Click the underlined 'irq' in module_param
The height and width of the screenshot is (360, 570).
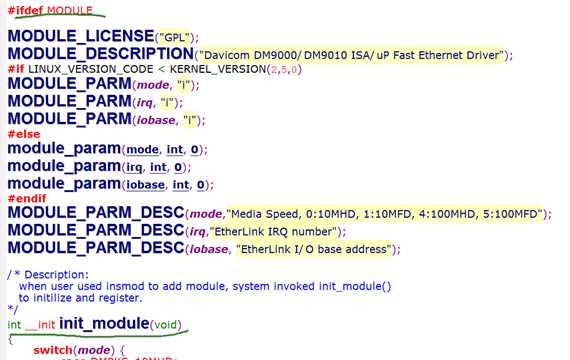[134, 167]
